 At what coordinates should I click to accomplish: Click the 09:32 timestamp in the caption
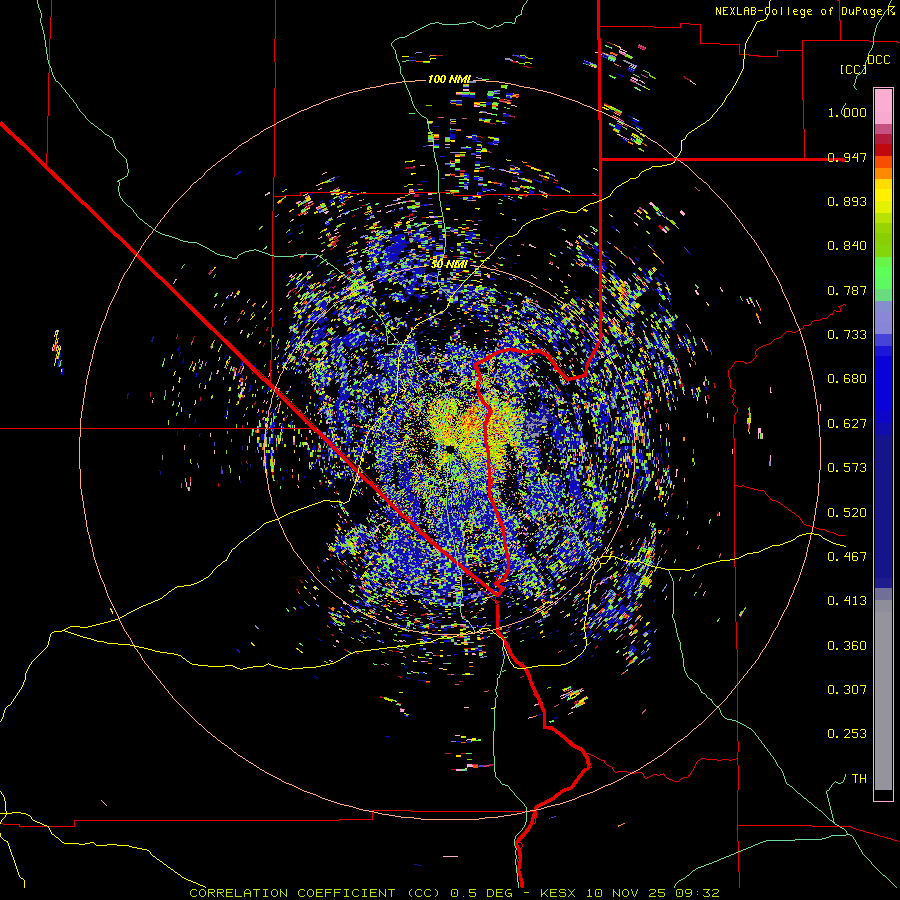click(698, 893)
